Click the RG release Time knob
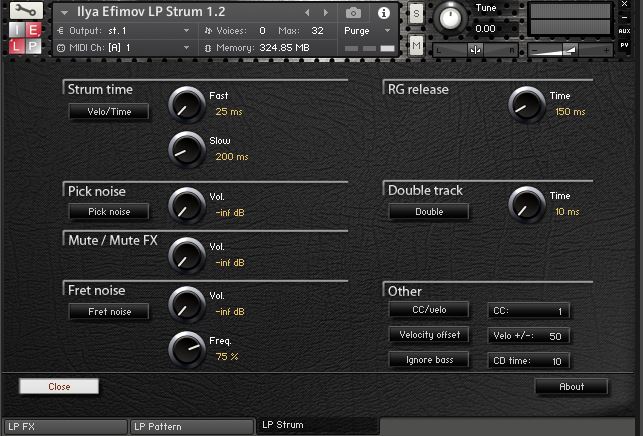The image size is (643, 436). (527, 105)
